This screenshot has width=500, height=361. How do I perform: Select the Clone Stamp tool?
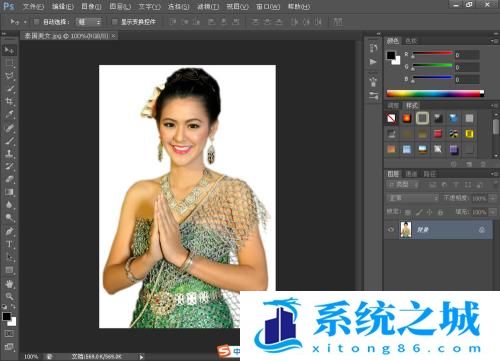point(9,153)
